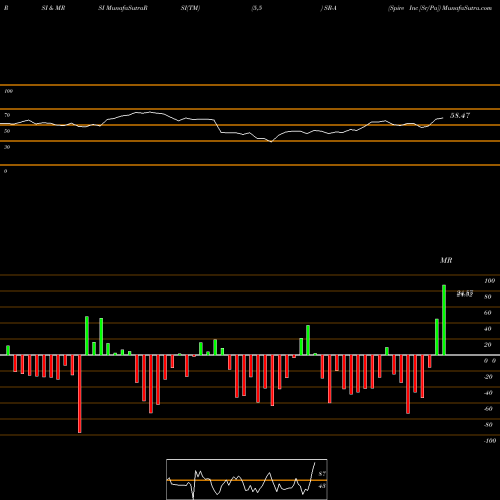
Task: Click the -100 label on the MR axis
Action: (x=490, y=441)
